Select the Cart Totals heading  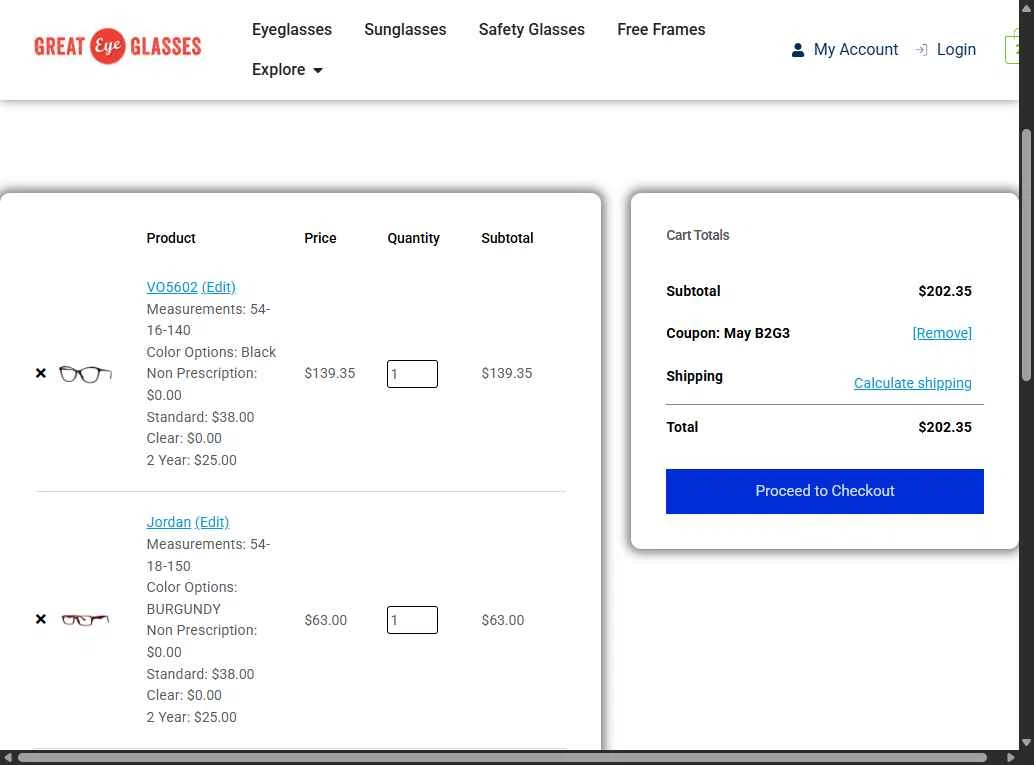(698, 235)
